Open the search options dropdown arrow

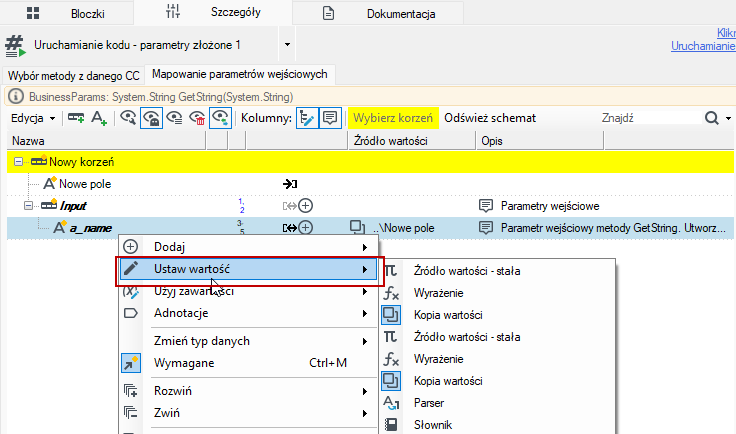(728, 118)
